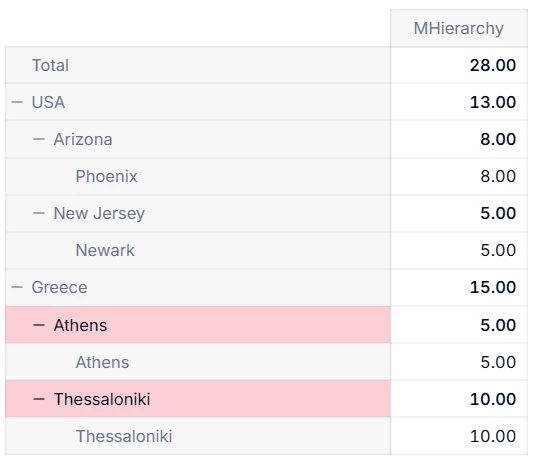
Task: Select the Thessaloniki child row
Action: (198, 436)
